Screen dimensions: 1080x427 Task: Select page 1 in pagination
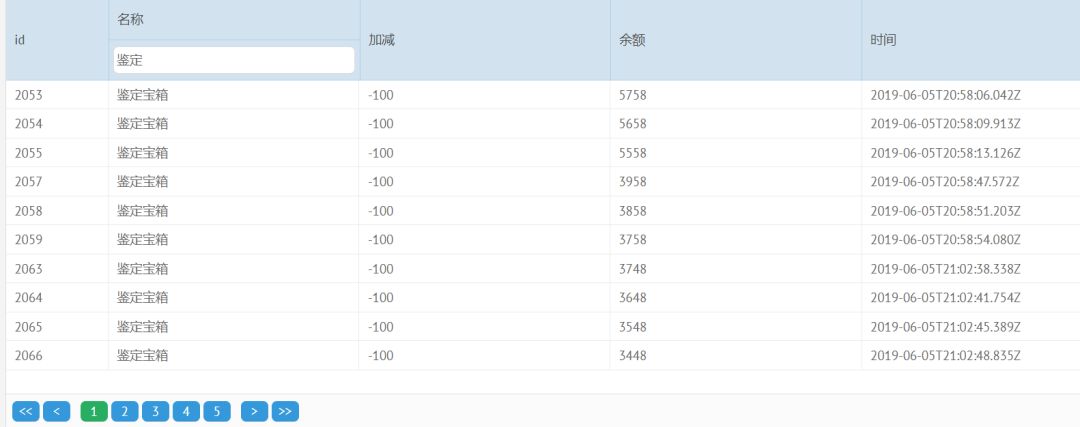[x=94, y=411]
